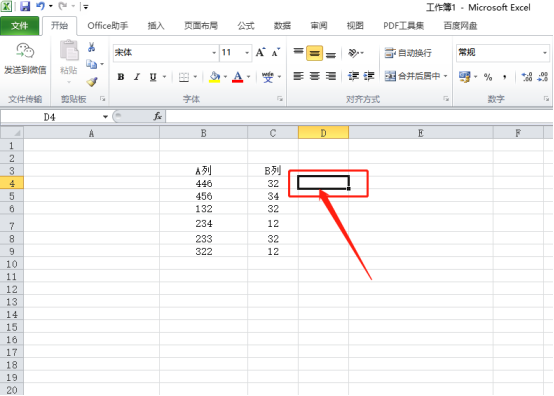The height and width of the screenshot is (396, 554).
Task: Open the File (文件) tab
Action: (x=19, y=25)
